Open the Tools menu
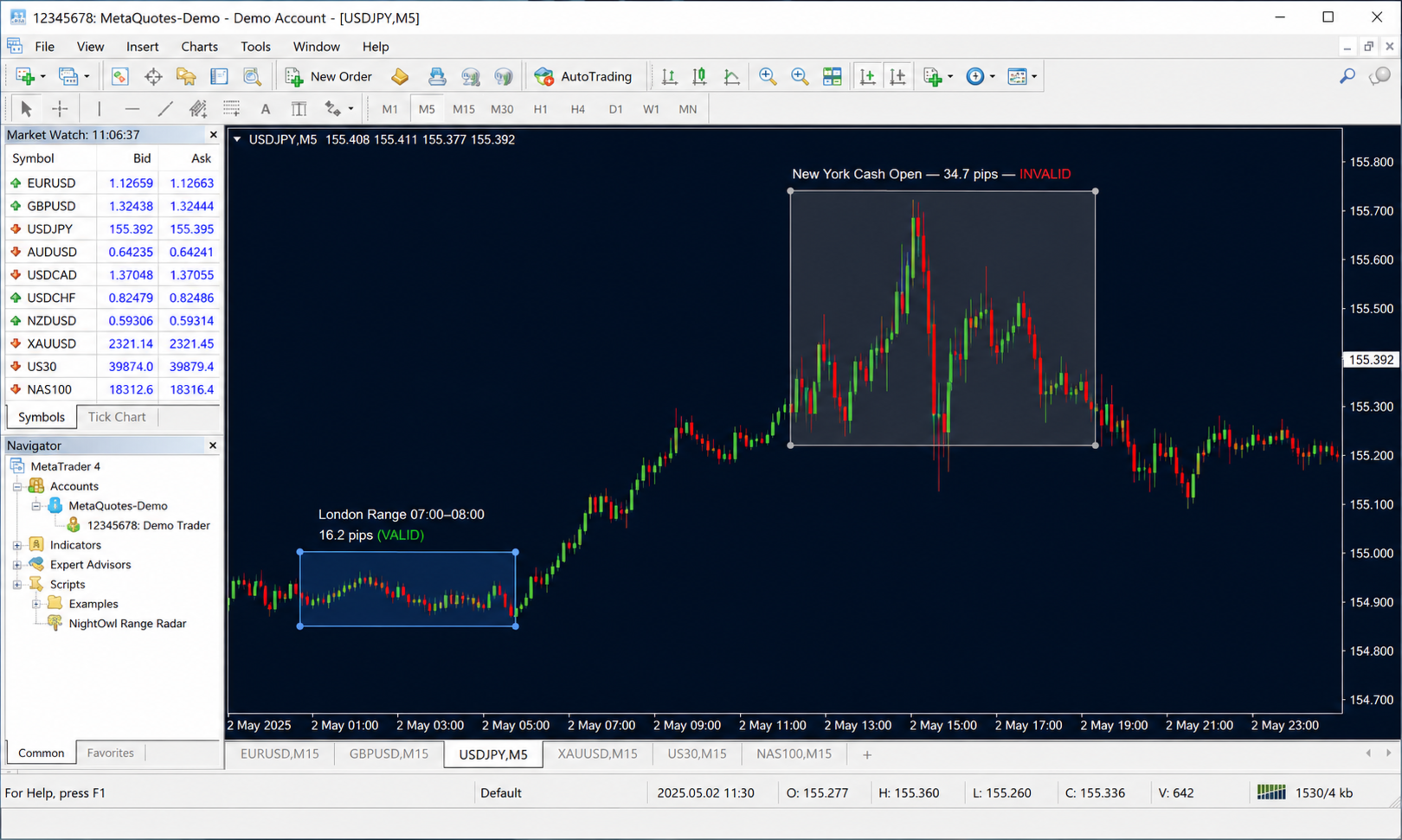The width and height of the screenshot is (1402, 840). click(x=255, y=47)
